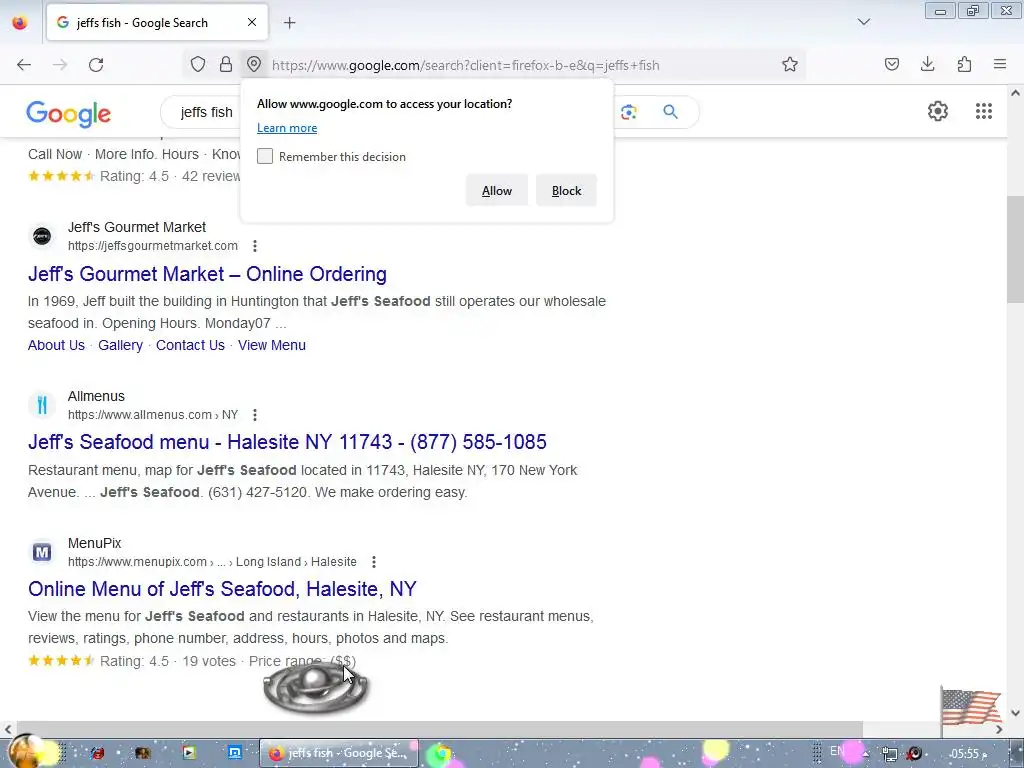Click the magnifier search button
The height and width of the screenshot is (768, 1024).
tap(671, 112)
